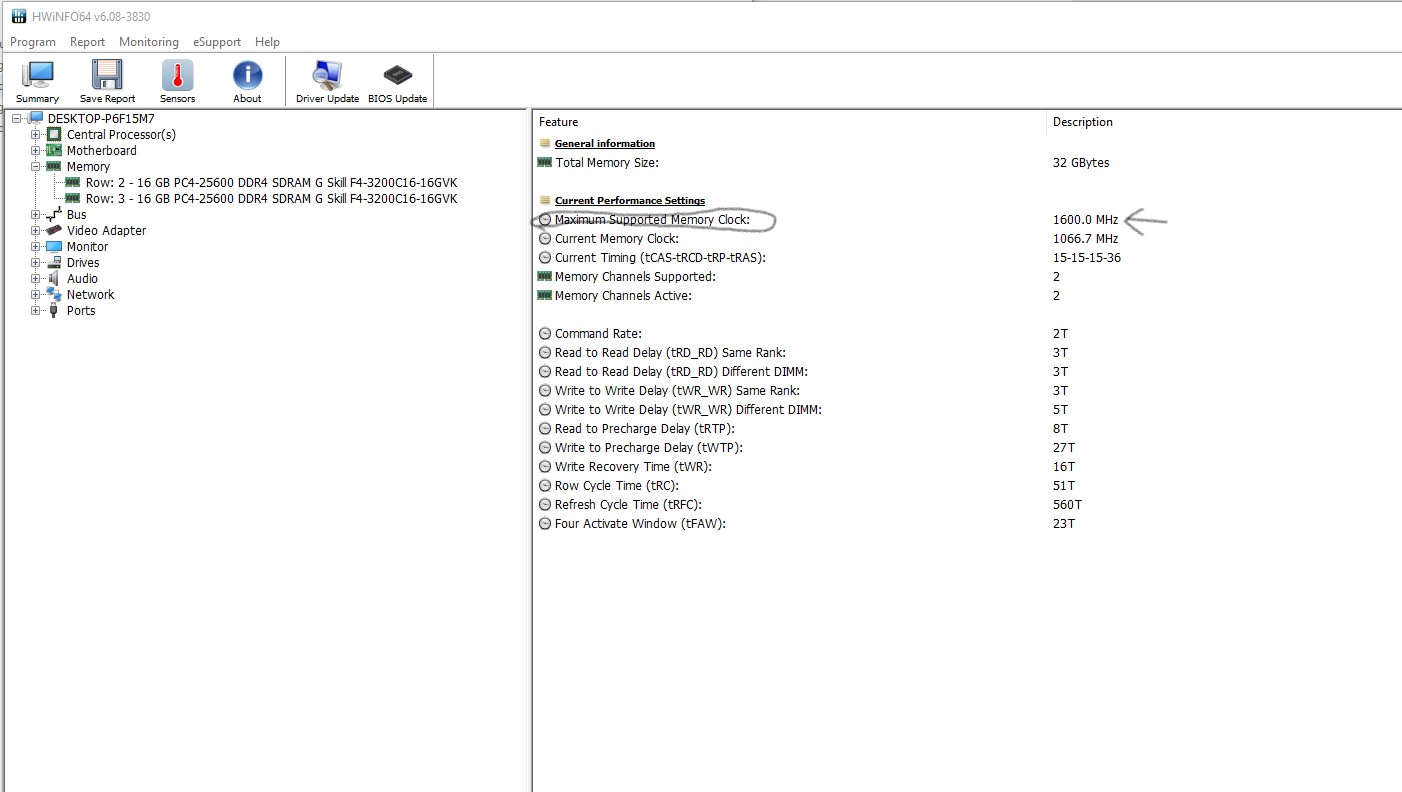Click the Central Processor(s) chip icon
1402x792 pixels.
pos(54,134)
